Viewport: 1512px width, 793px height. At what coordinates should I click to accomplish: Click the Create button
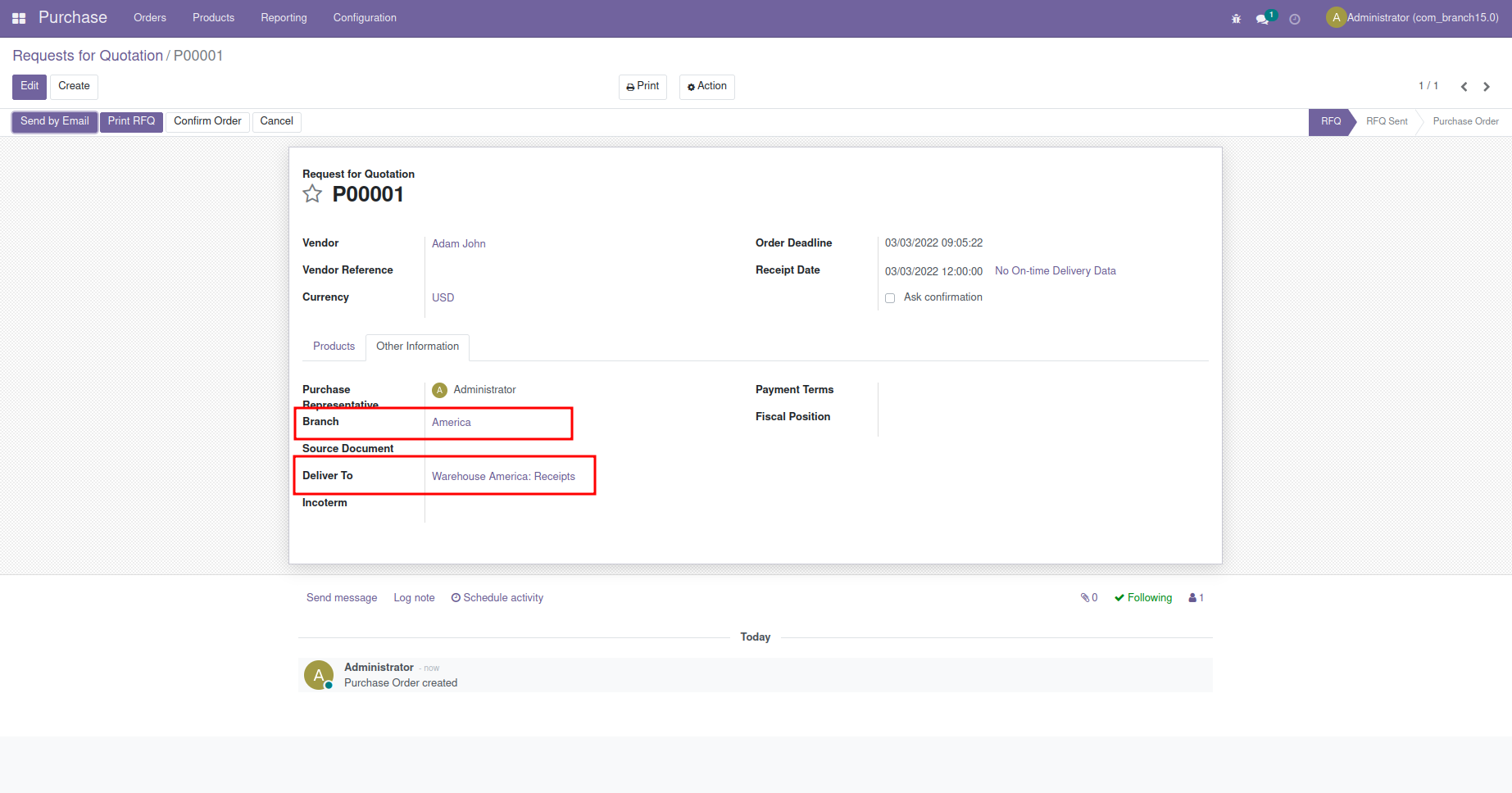point(74,87)
